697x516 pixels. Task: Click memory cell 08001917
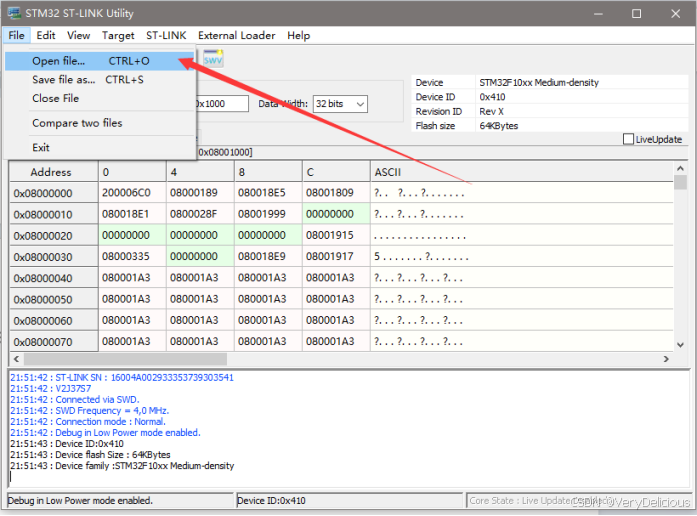[336, 256]
